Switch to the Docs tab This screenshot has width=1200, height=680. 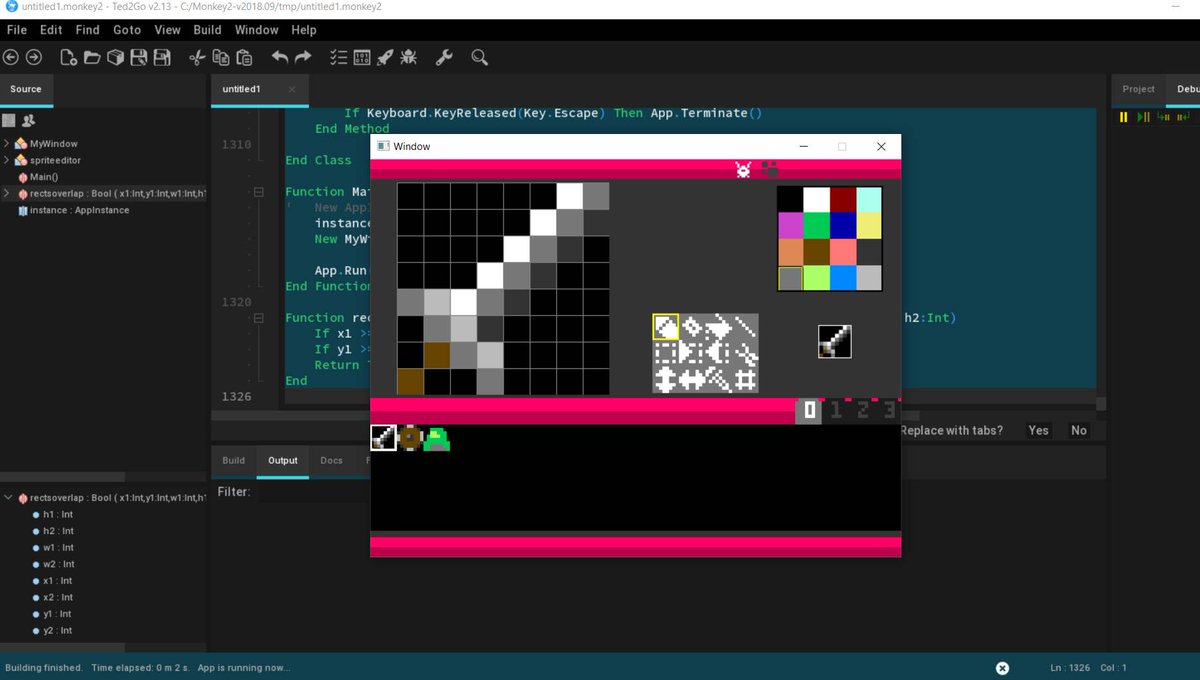pos(331,460)
